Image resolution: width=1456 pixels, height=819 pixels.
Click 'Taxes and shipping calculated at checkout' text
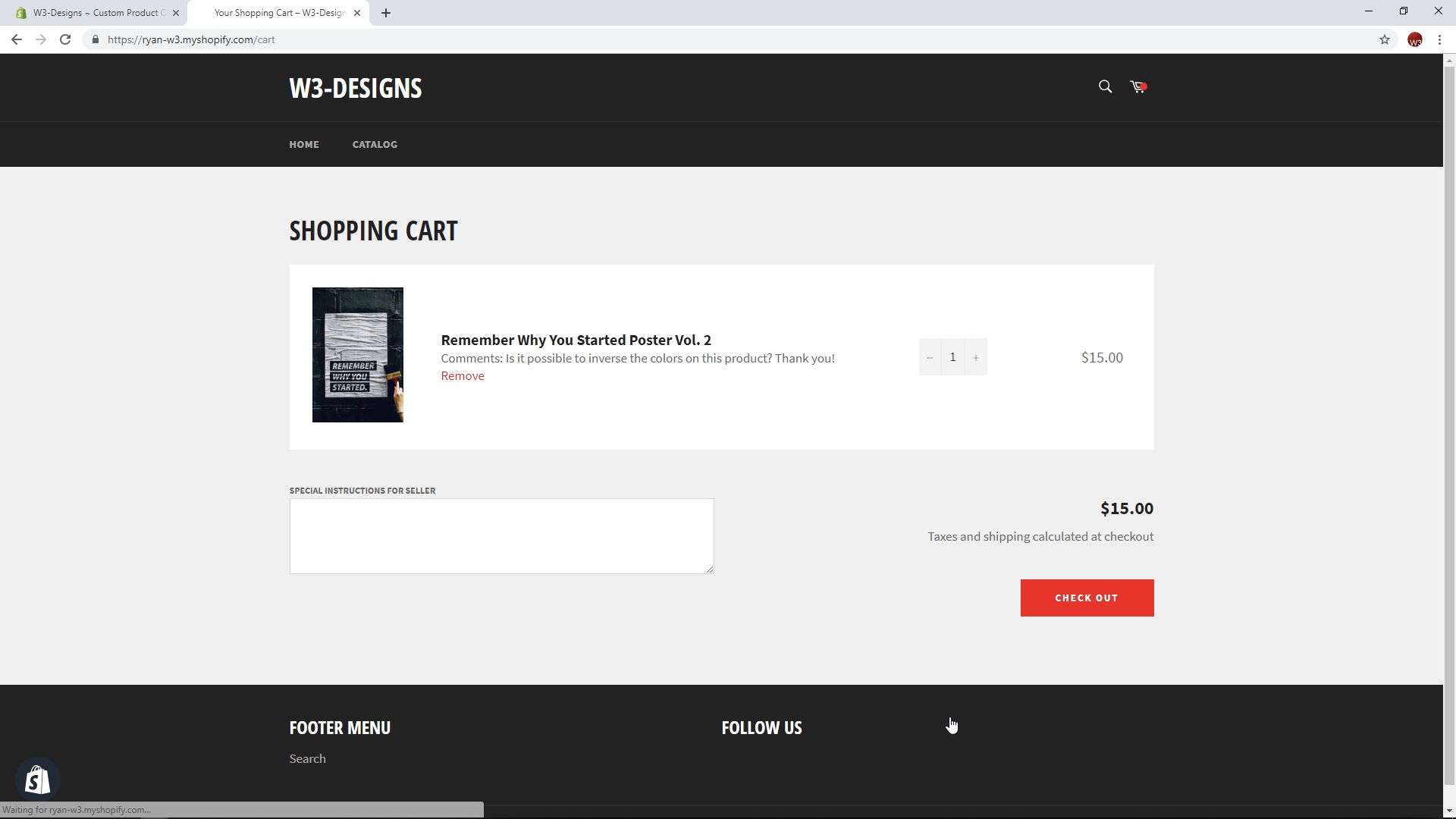1040,537
